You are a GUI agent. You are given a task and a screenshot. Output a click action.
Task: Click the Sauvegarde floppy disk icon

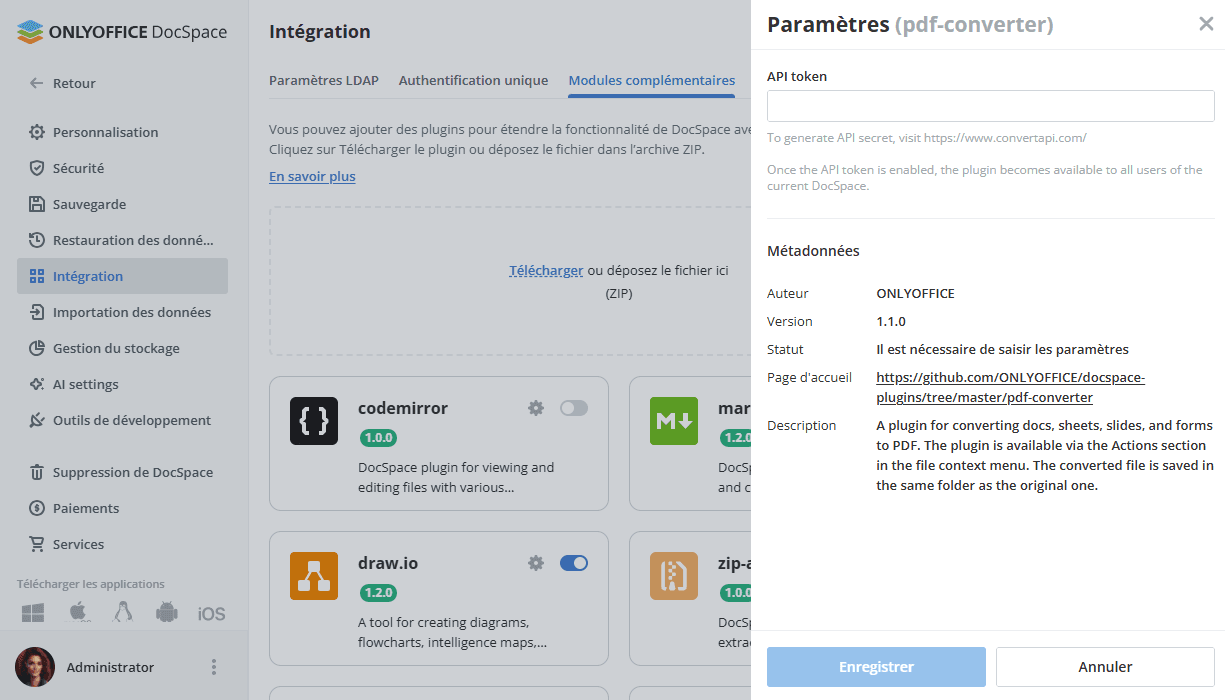tap(37, 204)
